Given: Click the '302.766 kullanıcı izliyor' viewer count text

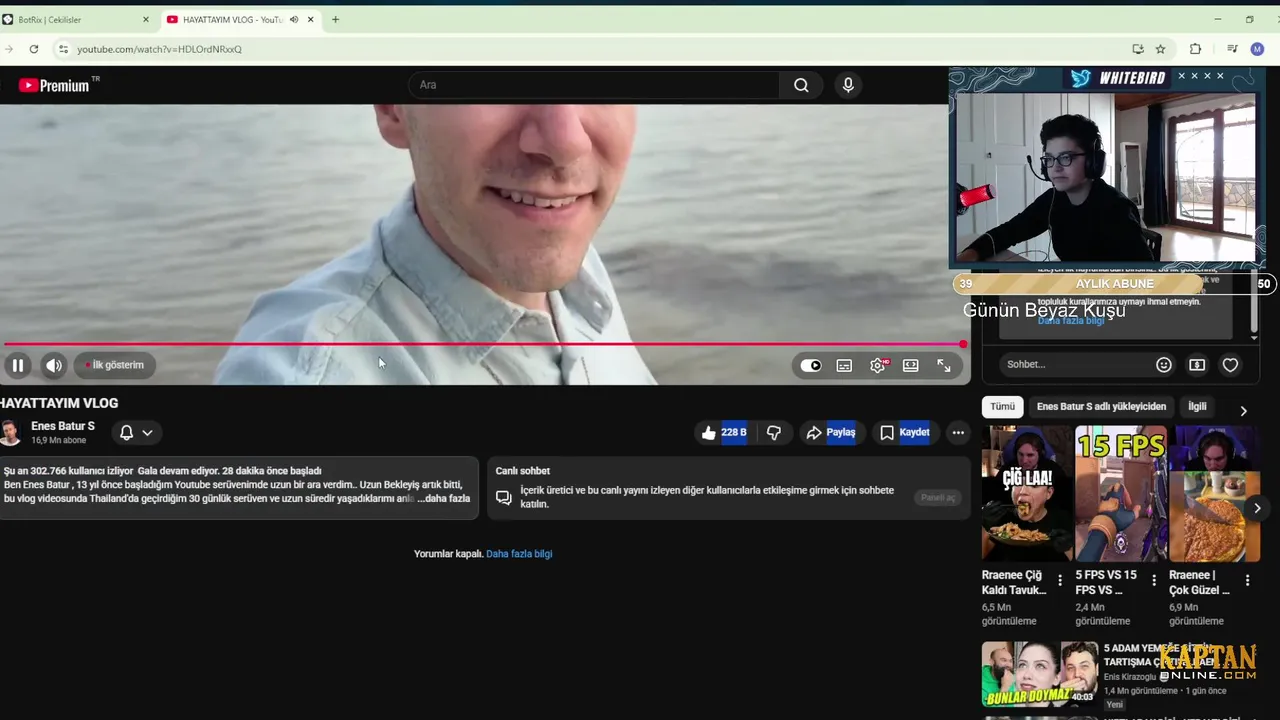Looking at the screenshot, I should point(68,471).
